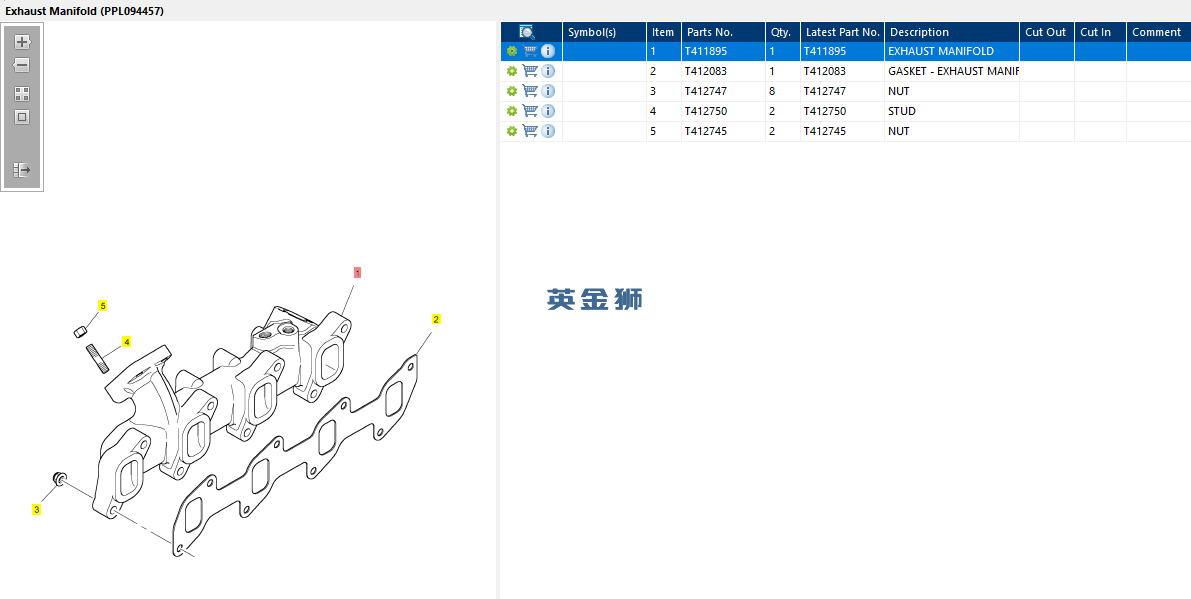
Task: Click green gear icon for T412745 NUT row
Action: click(512, 131)
